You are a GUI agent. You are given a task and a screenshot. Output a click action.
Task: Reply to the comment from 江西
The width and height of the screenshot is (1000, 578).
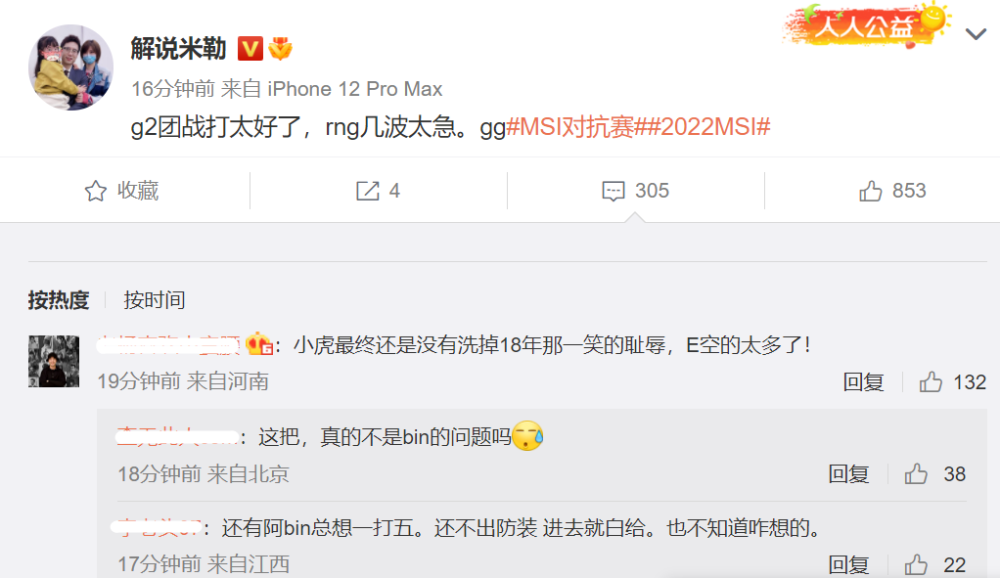click(x=849, y=565)
